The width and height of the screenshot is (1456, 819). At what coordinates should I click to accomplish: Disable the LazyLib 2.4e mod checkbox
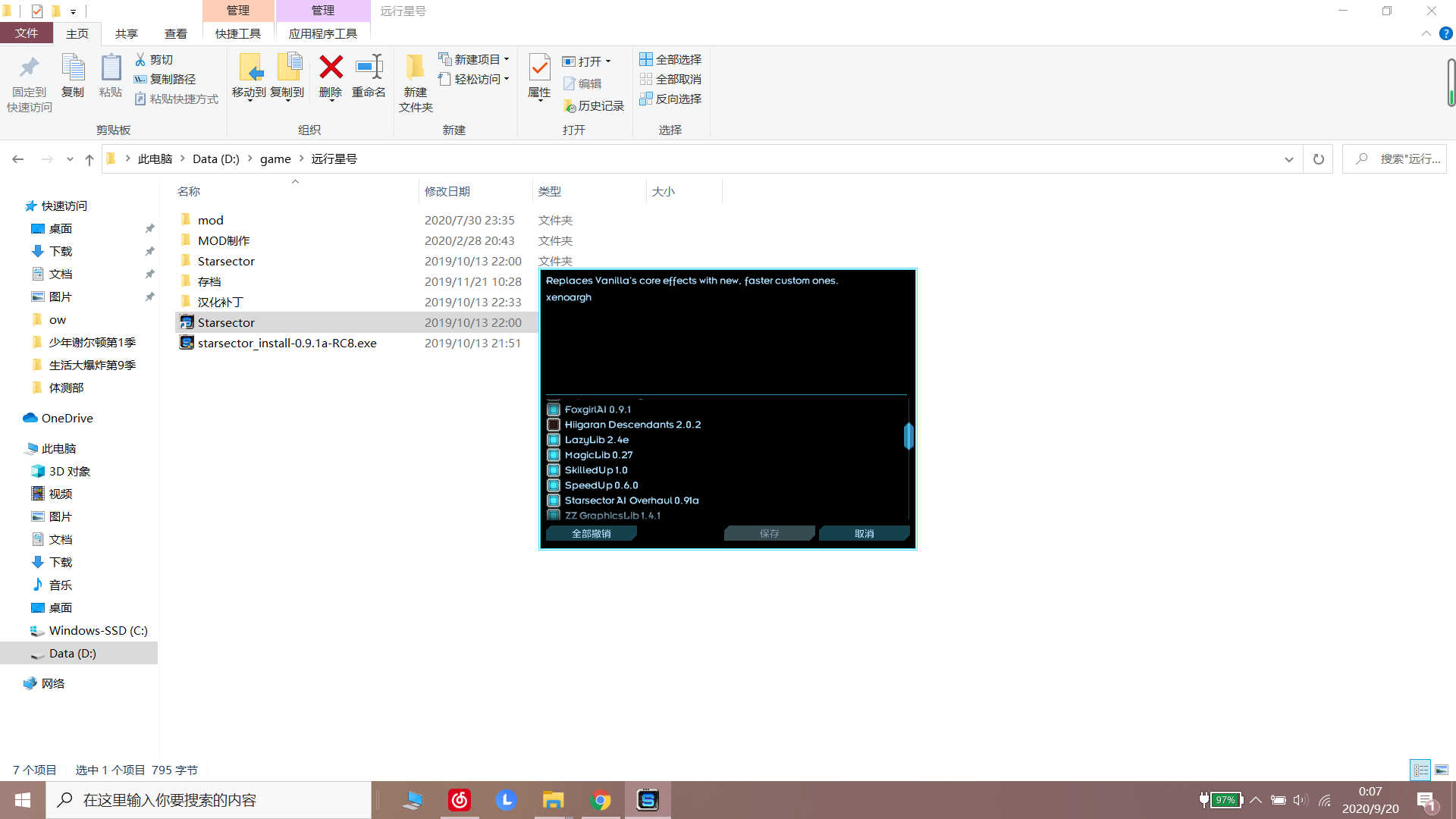tap(554, 440)
